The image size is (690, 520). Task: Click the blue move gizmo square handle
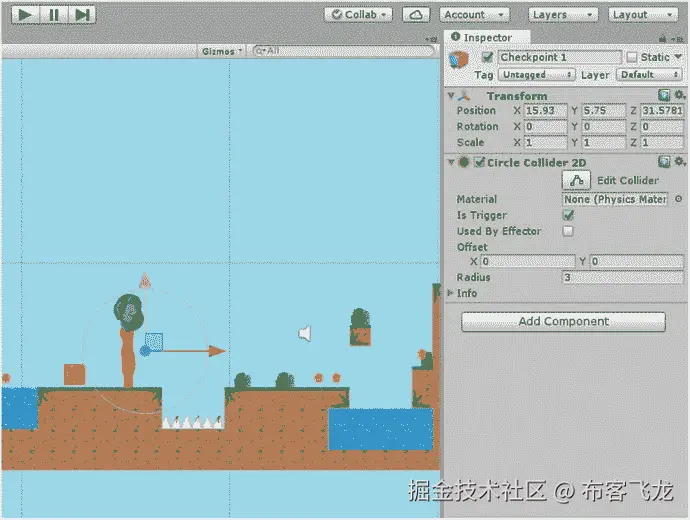pyautogui.click(x=154, y=342)
